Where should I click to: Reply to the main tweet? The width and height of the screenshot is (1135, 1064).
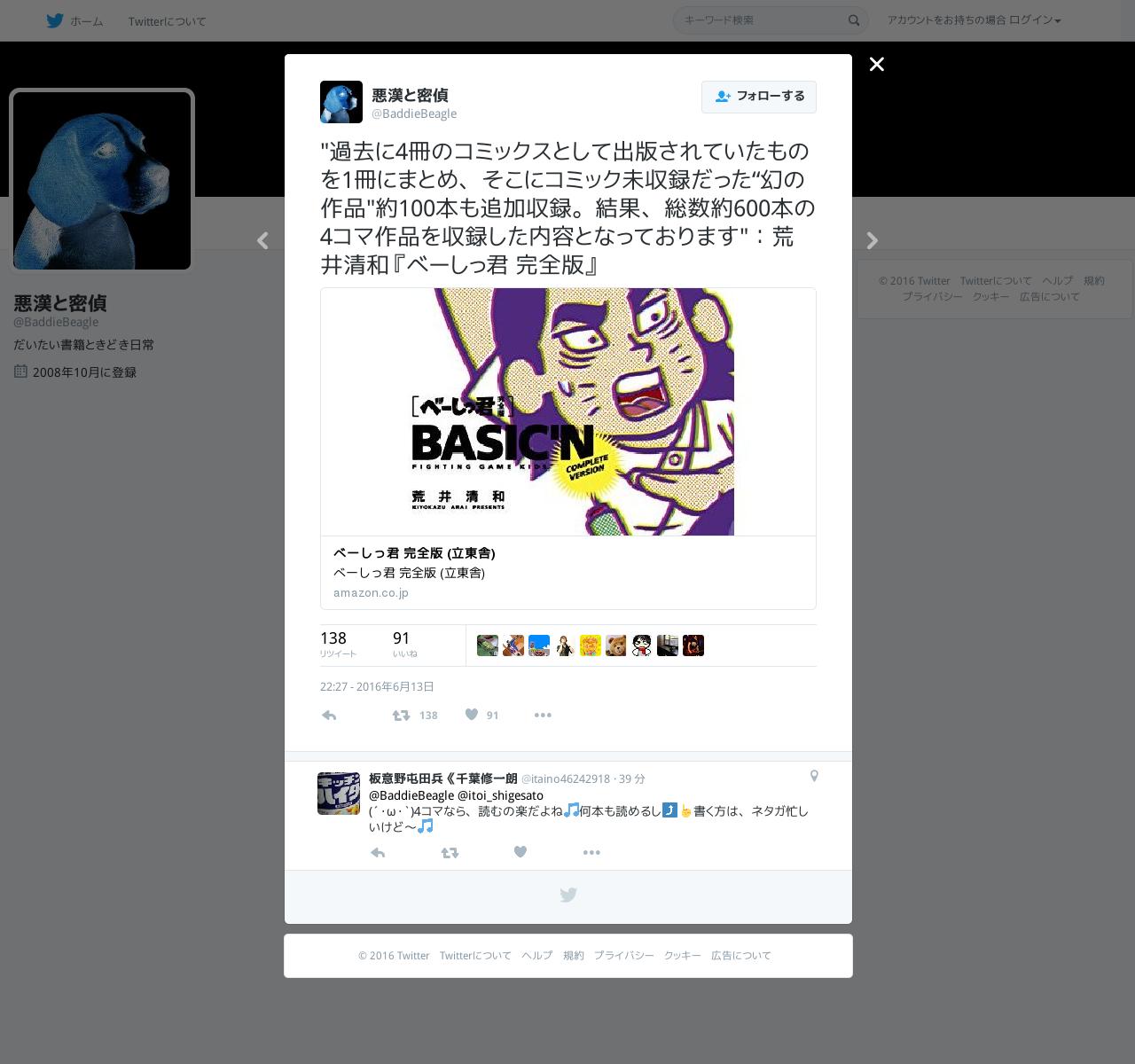pyautogui.click(x=329, y=716)
